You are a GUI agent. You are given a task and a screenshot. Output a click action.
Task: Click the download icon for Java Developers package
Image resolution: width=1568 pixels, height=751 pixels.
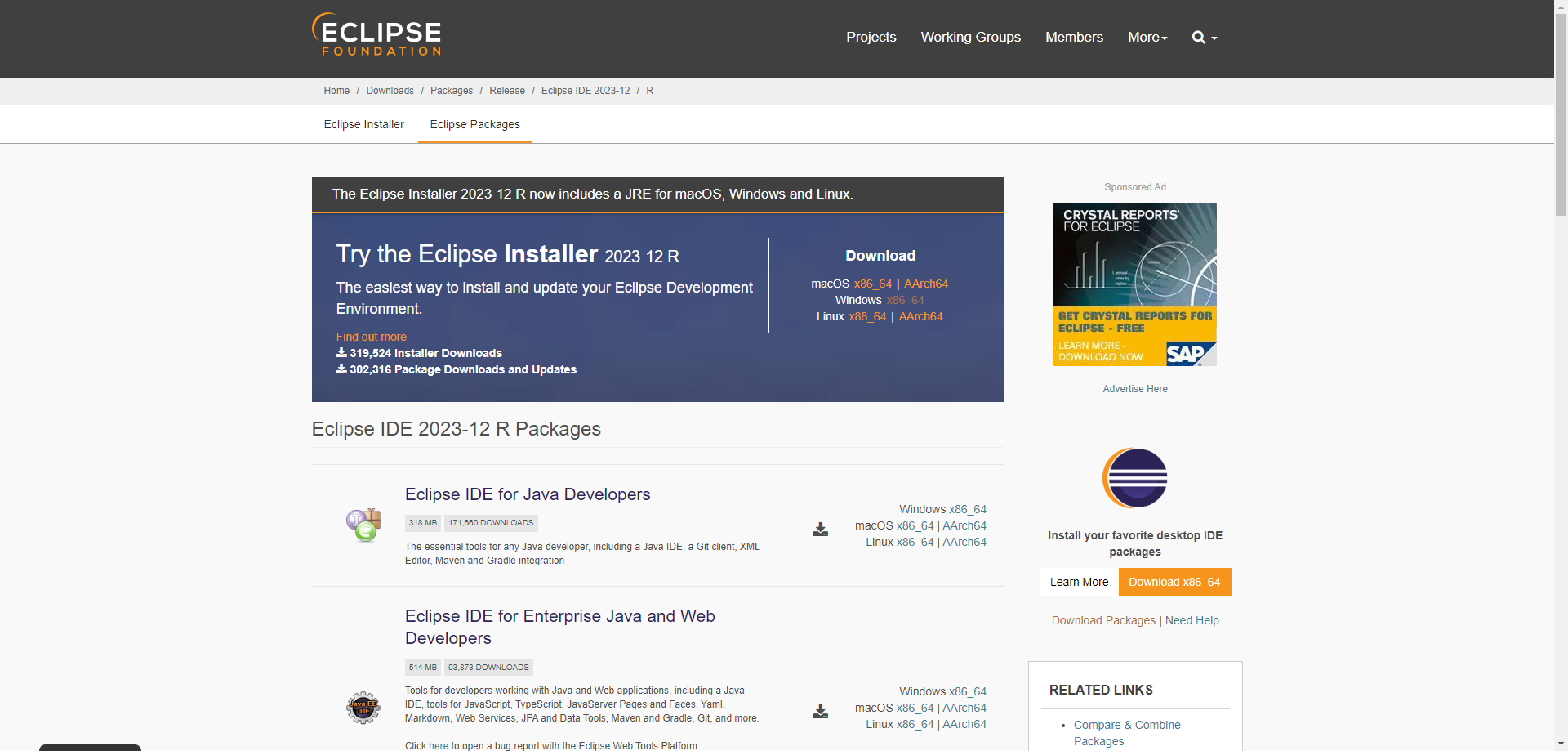(821, 530)
